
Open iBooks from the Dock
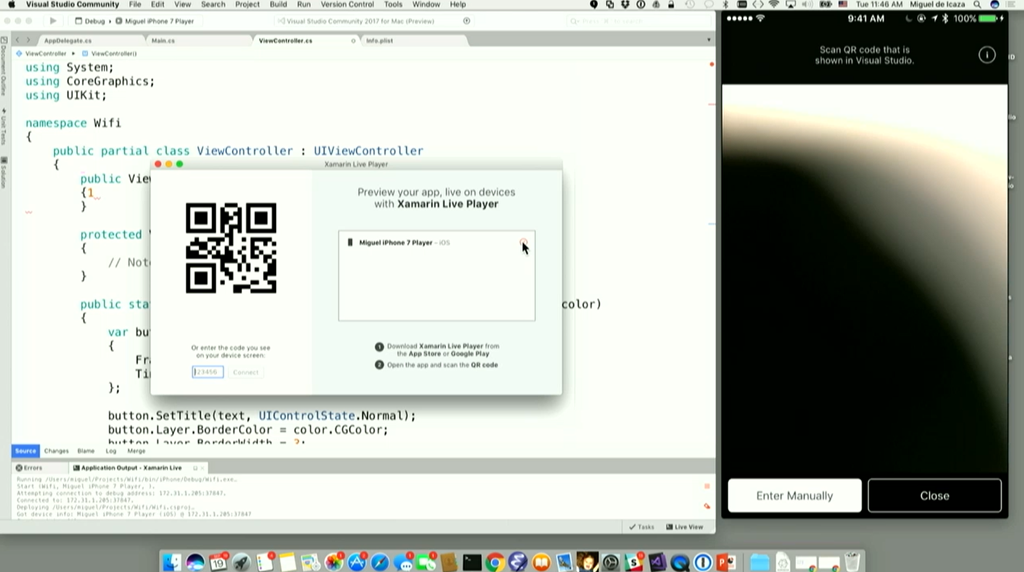(541, 562)
